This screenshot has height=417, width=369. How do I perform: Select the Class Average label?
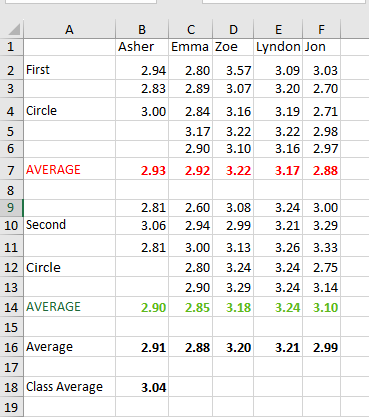(69, 387)
